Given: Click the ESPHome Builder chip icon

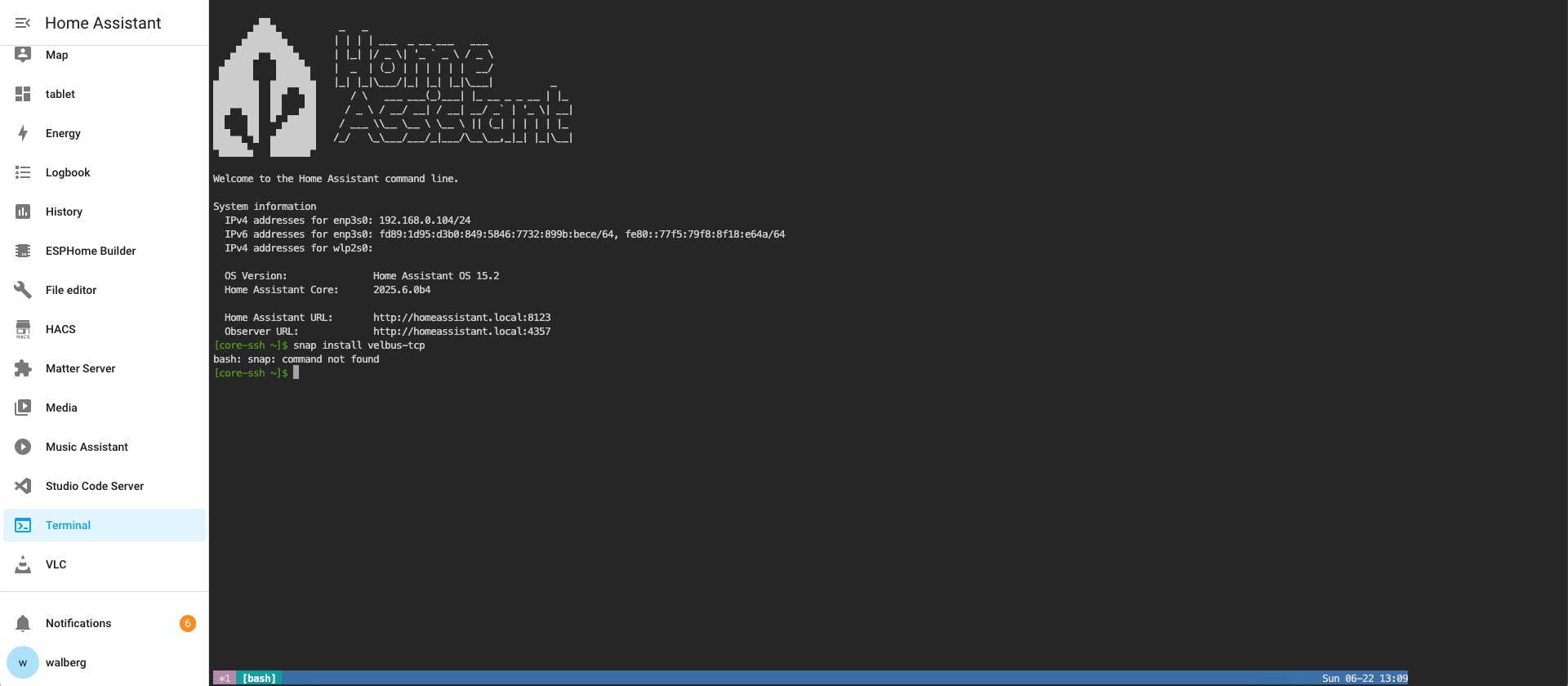Looking at the screenshot, I should (23, 251).
